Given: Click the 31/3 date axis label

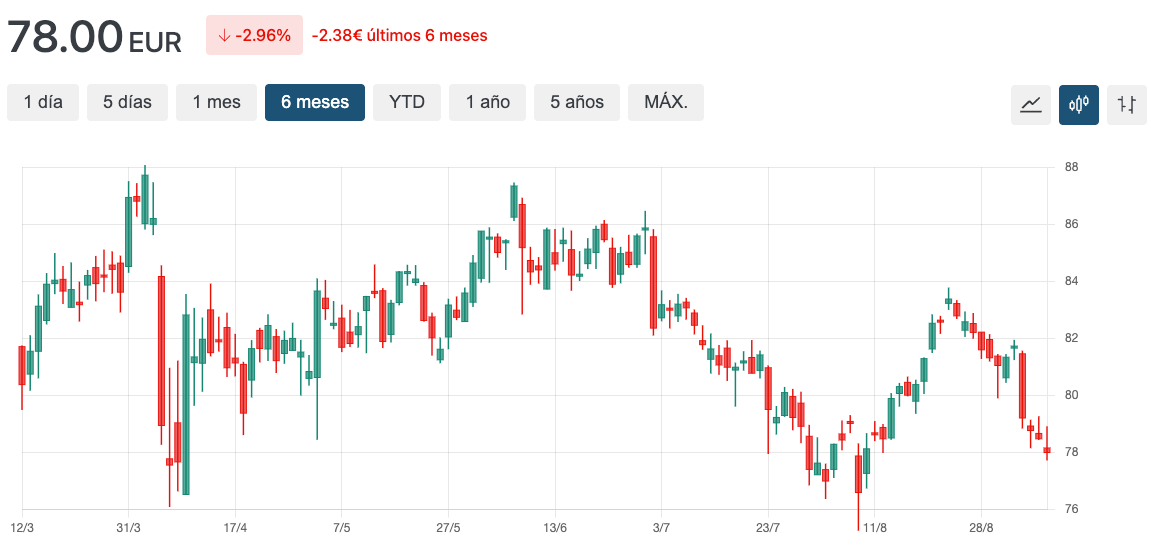Looking at the screenshot, I should pyautogui.click(x=128, y=529).
